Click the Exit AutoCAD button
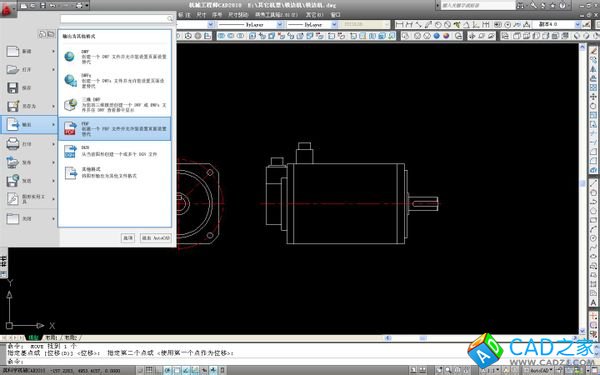This screenshot has width=600, height=375. [156, 238]
